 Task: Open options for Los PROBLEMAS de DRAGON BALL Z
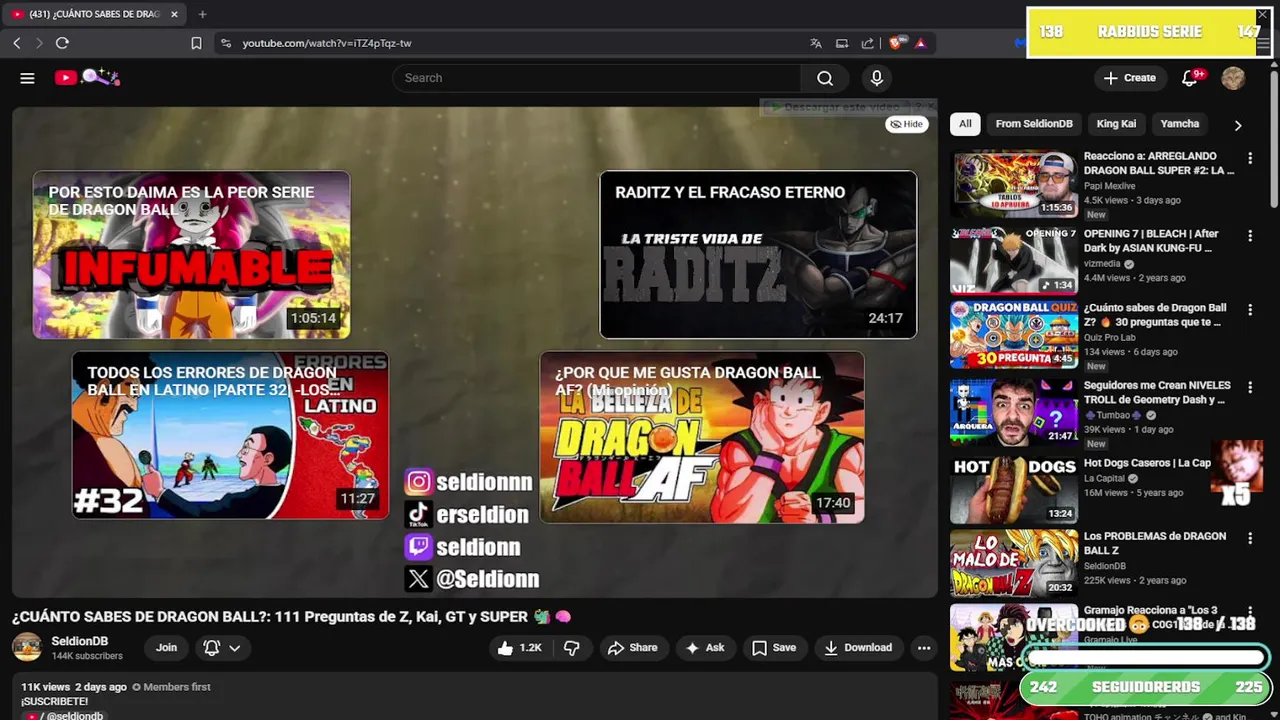1250,538
